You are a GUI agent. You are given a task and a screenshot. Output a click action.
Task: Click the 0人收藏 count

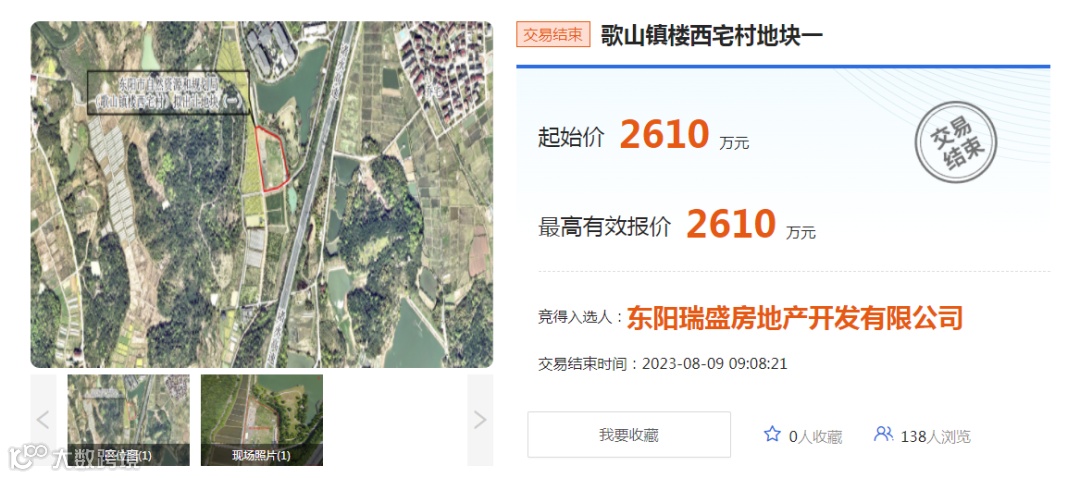(x=816, y=436)
